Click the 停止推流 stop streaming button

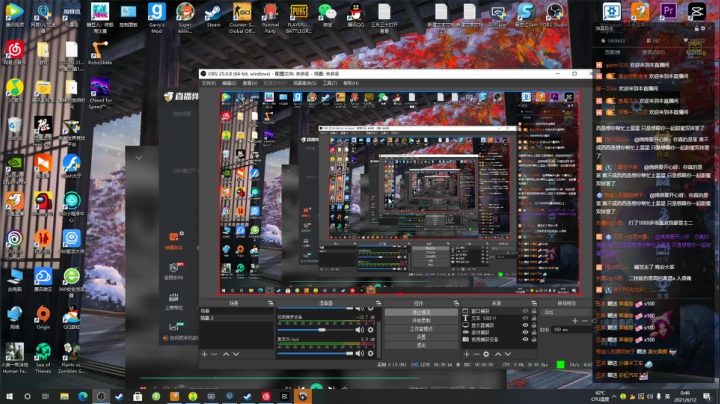click(421, 312)
